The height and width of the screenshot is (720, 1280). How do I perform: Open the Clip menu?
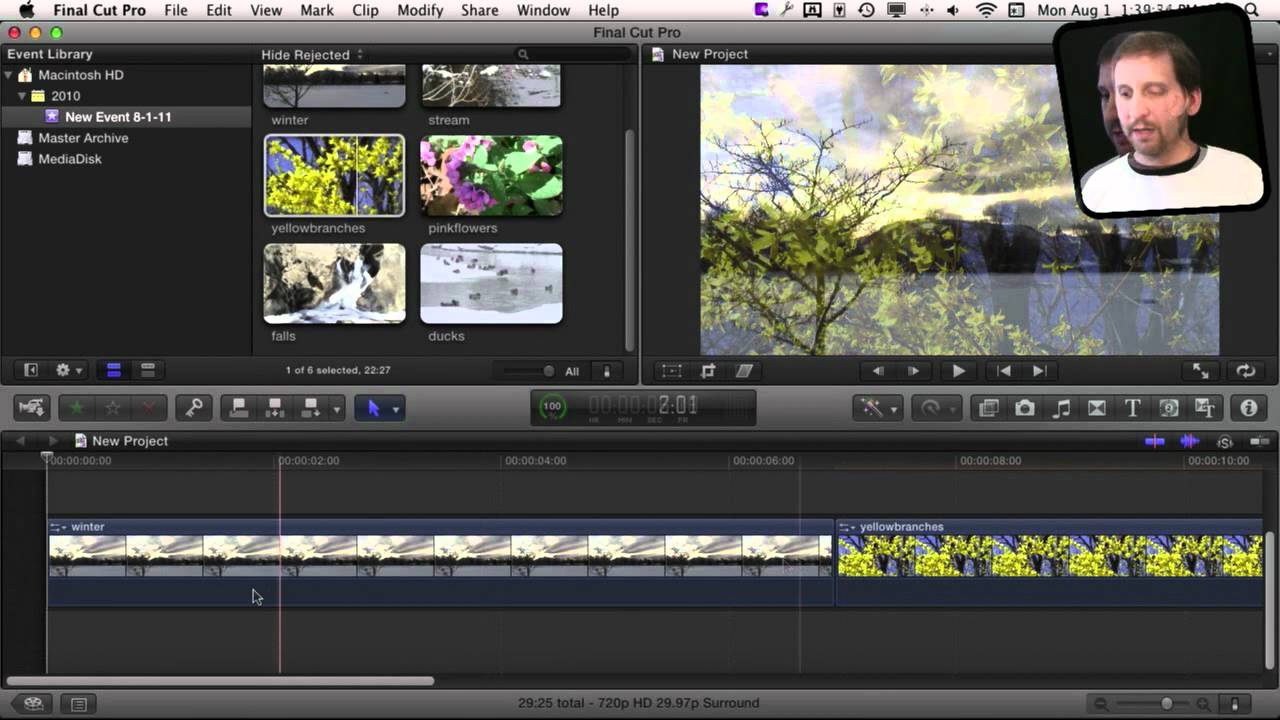365,10
